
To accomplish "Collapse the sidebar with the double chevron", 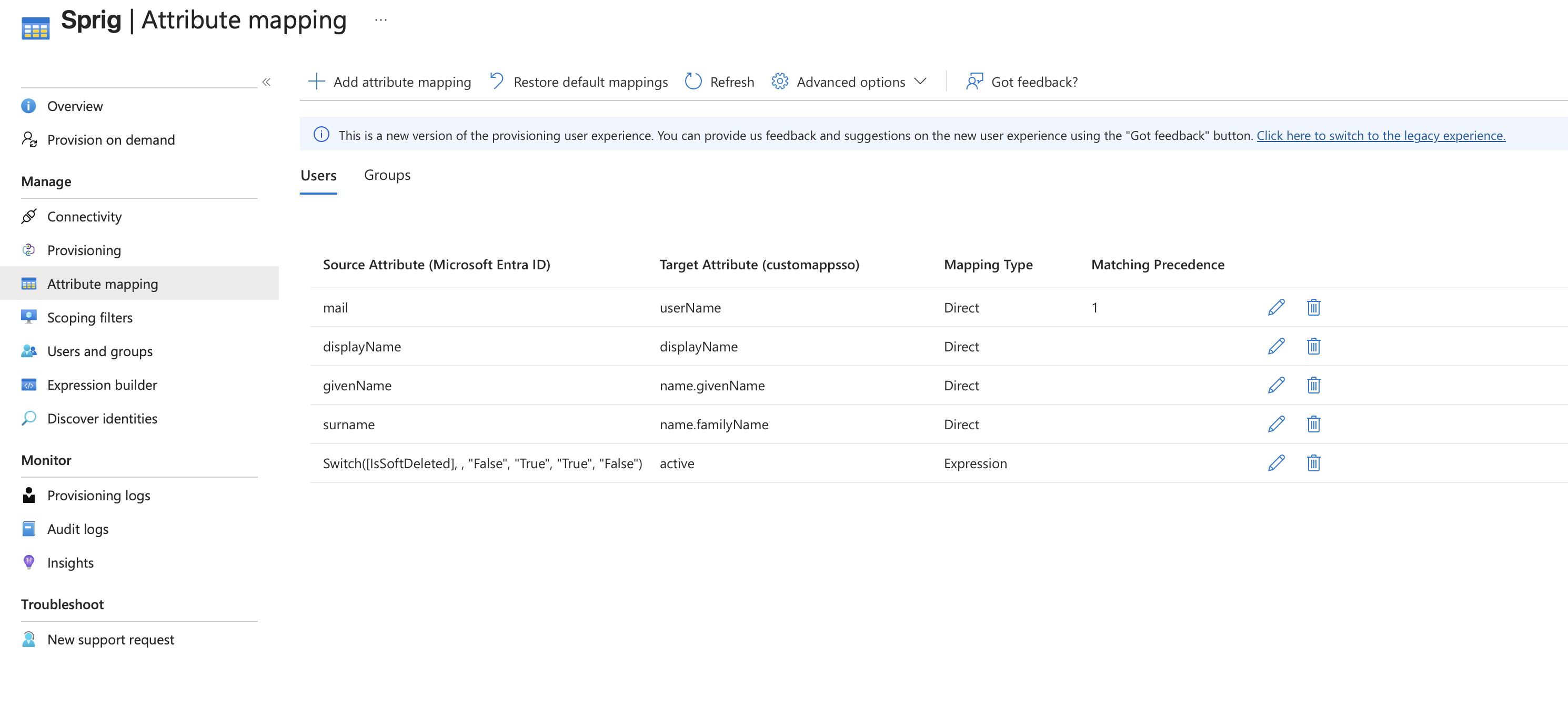I will [266, 82].
